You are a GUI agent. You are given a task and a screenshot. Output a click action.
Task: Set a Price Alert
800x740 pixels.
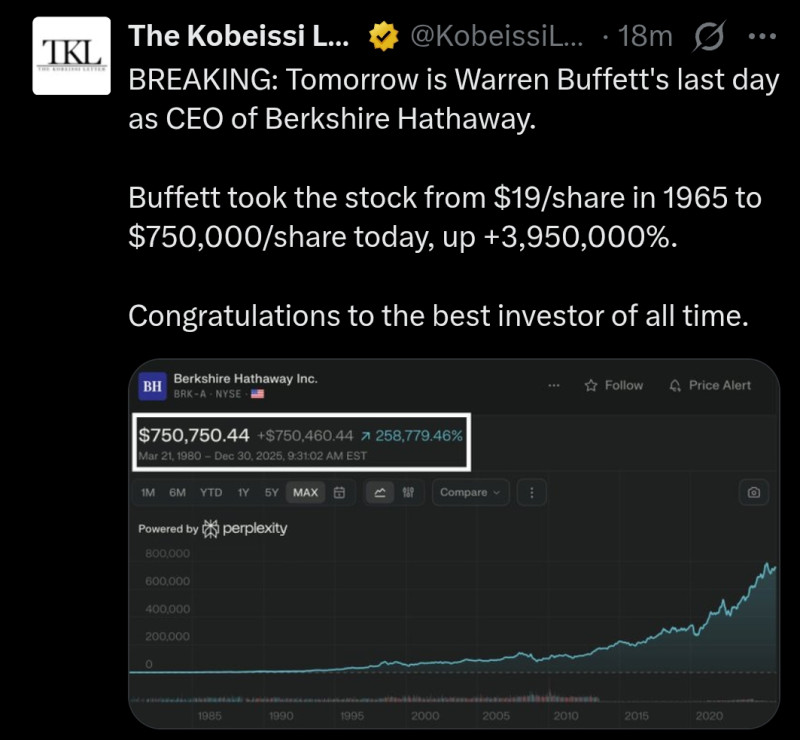coord(710,385)
